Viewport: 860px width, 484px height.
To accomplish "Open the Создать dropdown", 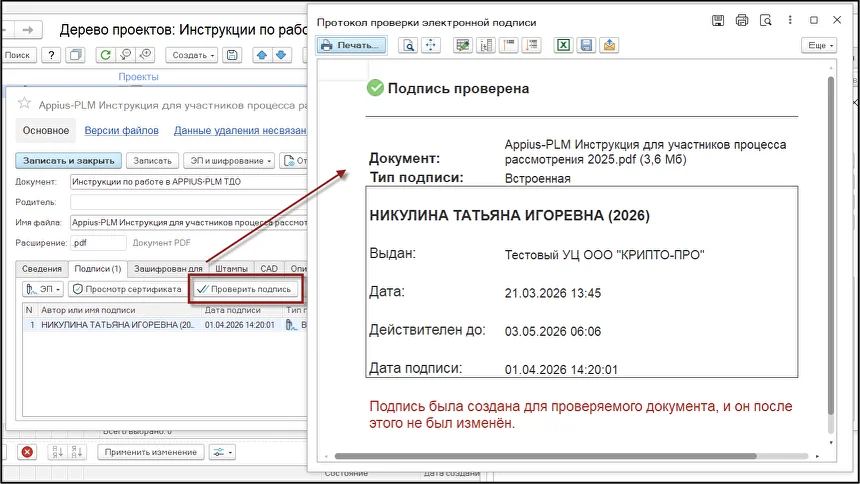I will (x=193, y=55).
